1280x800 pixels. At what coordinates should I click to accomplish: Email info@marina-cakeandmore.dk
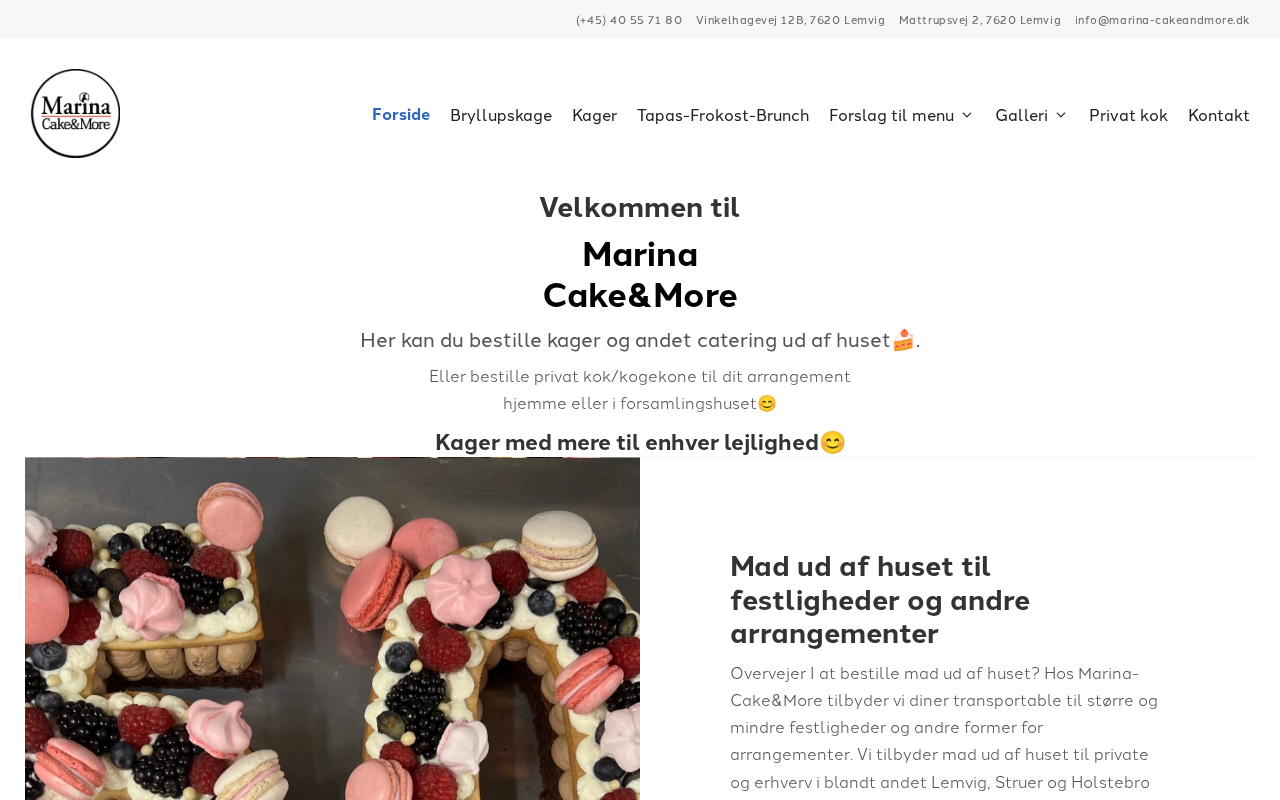[1162, 20]
